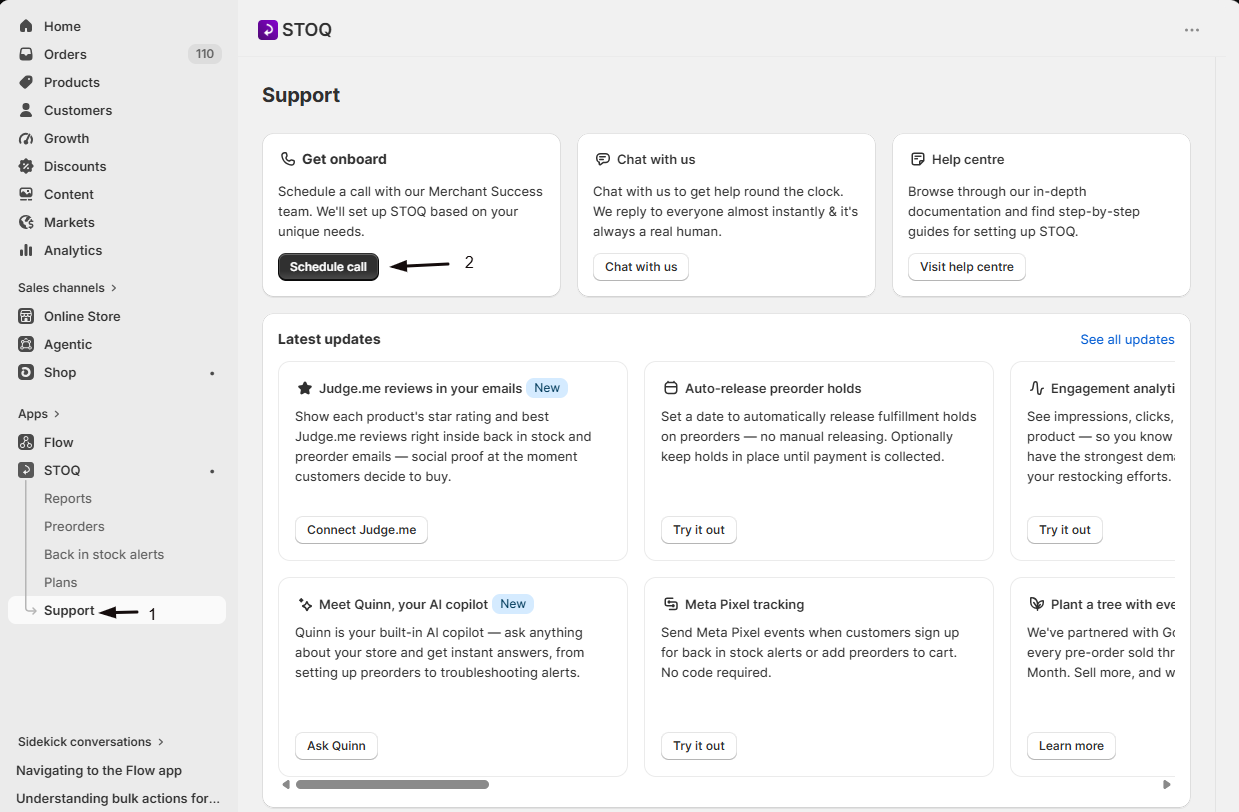Click Try it out under Engagement analytics
This screenshot has height=812, width=1239.
[x=1065, y=530]
